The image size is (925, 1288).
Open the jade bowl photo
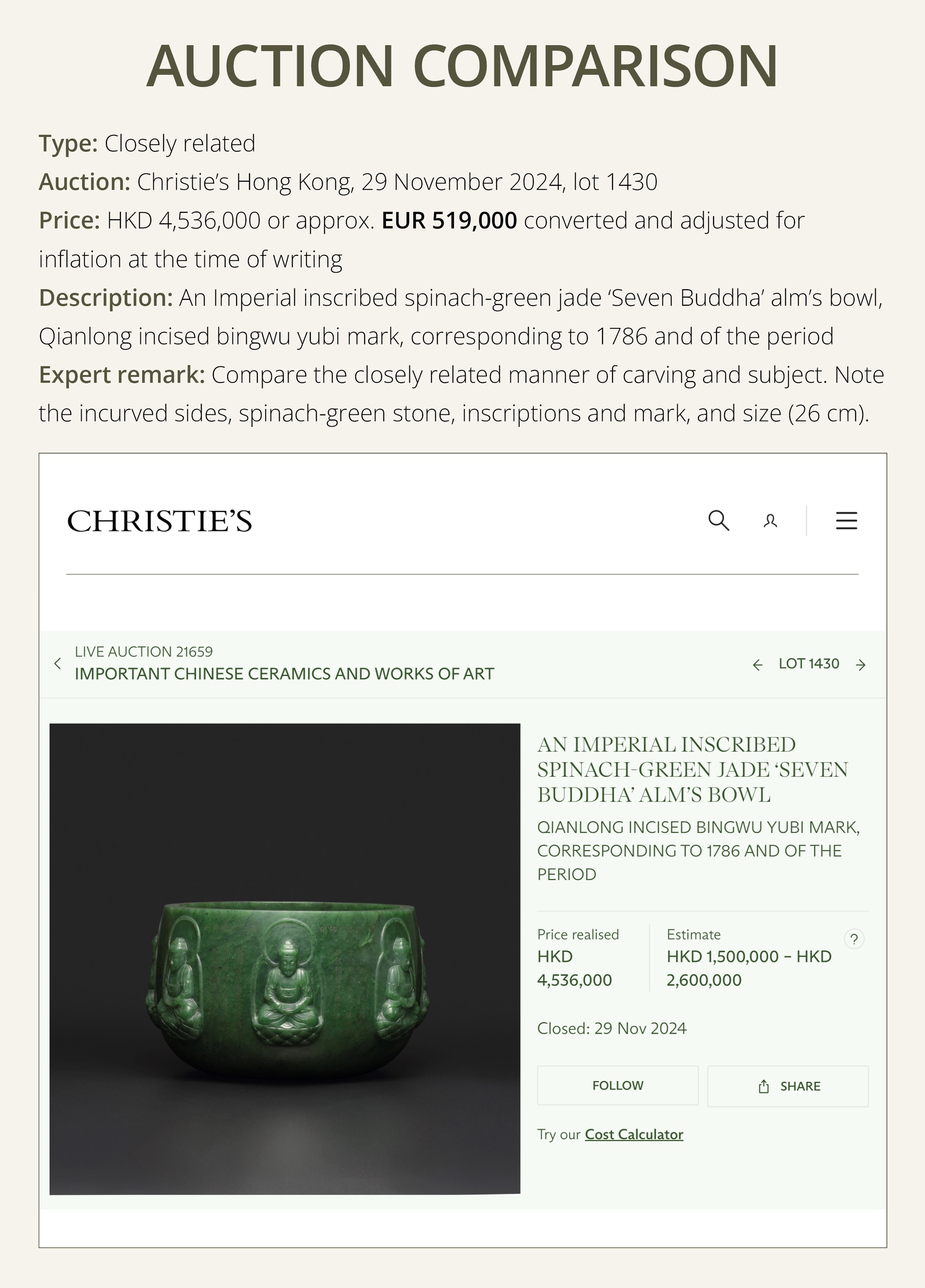click(285, 959)
